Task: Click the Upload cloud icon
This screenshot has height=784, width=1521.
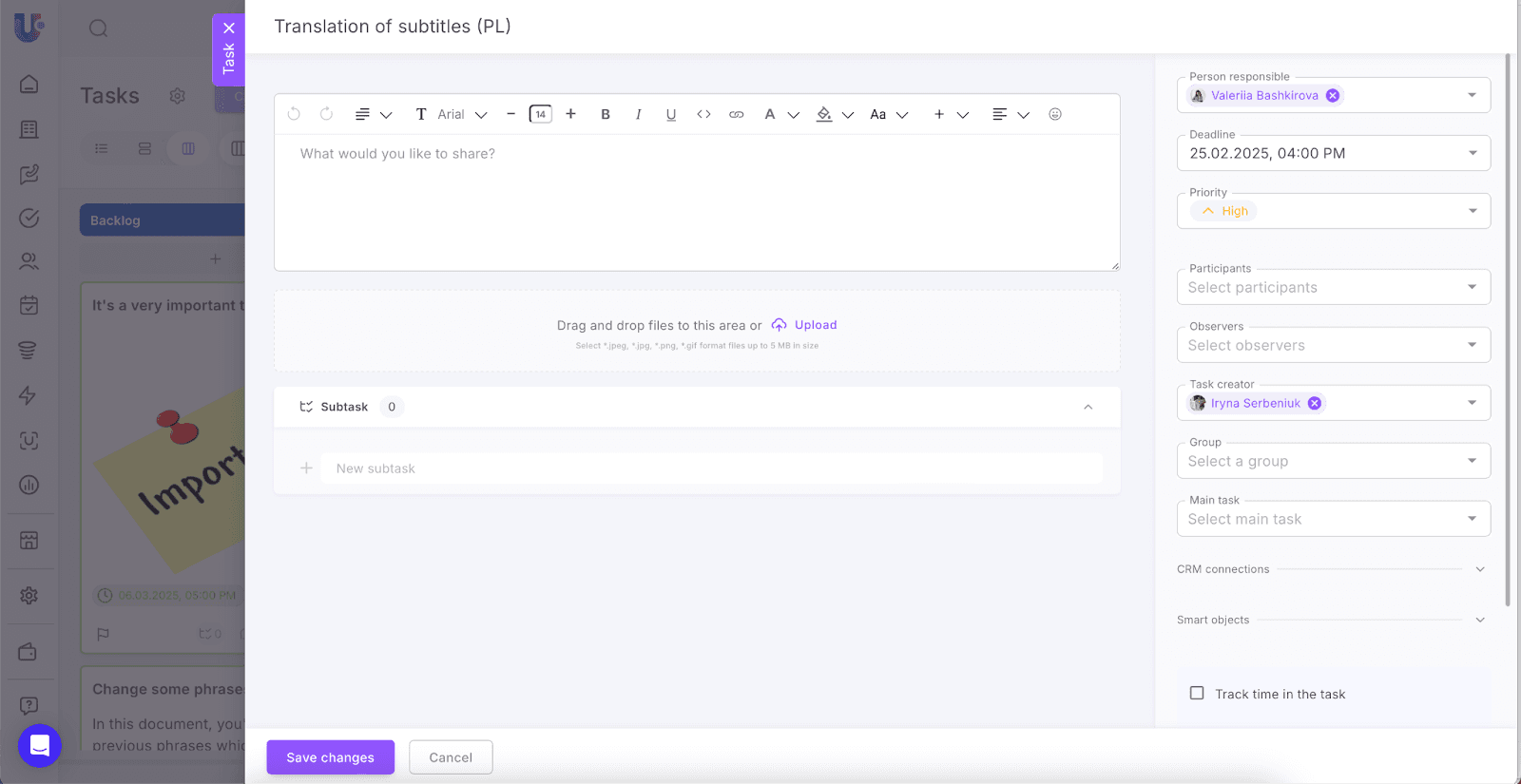Action: click(780, 325)
